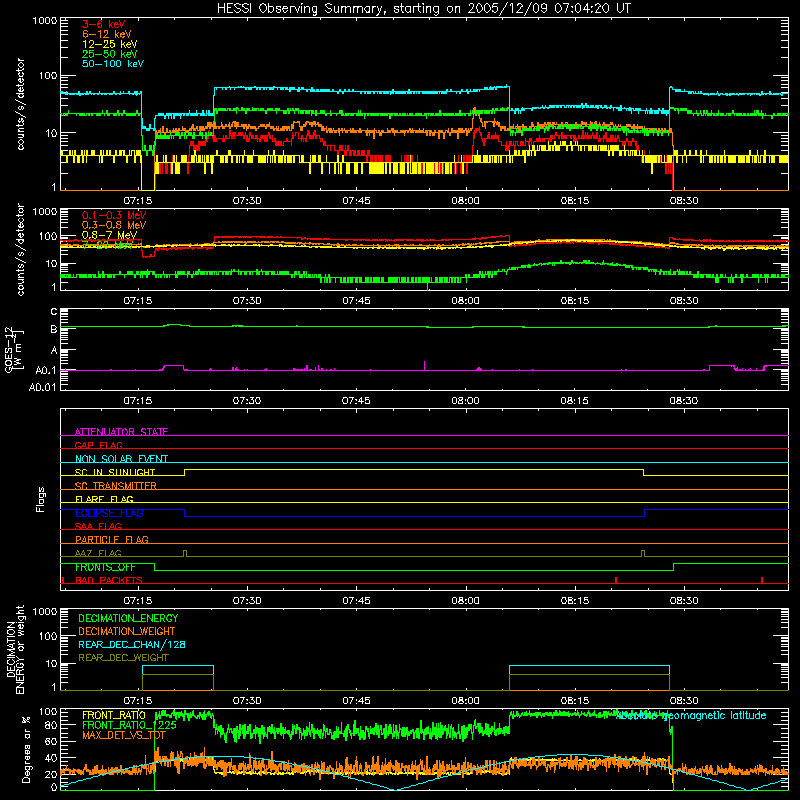The width and height of the screenshot is (800, 800).
Task: Click the 07:45 time label below the GOES panel
Action: coord(356,401)
